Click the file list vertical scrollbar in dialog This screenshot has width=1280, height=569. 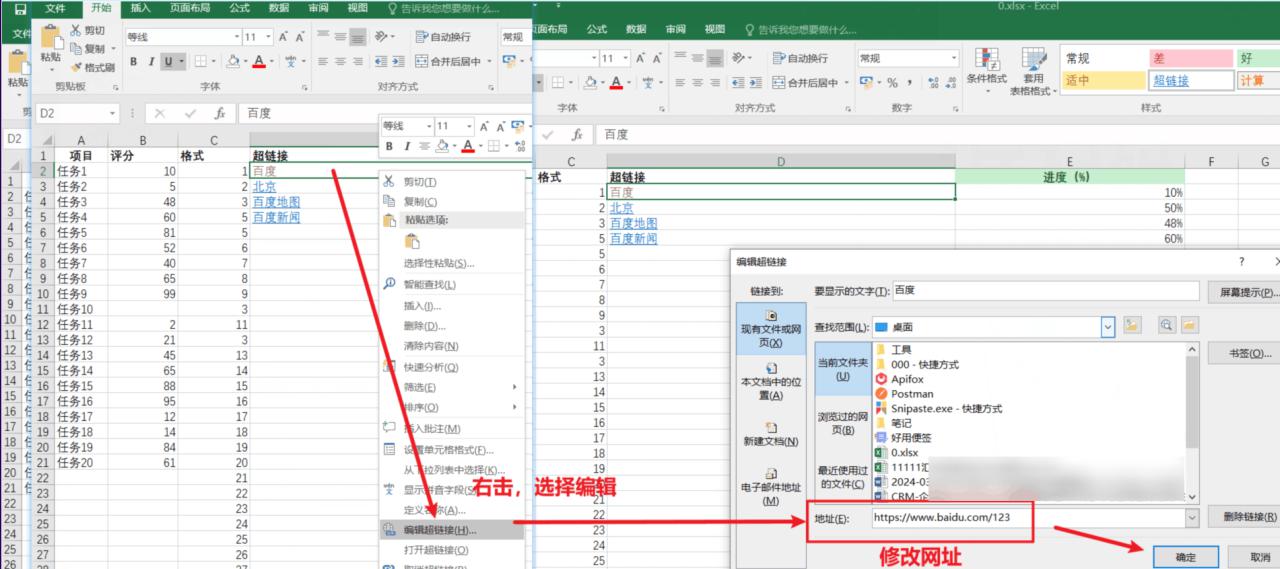[1191, 422]
